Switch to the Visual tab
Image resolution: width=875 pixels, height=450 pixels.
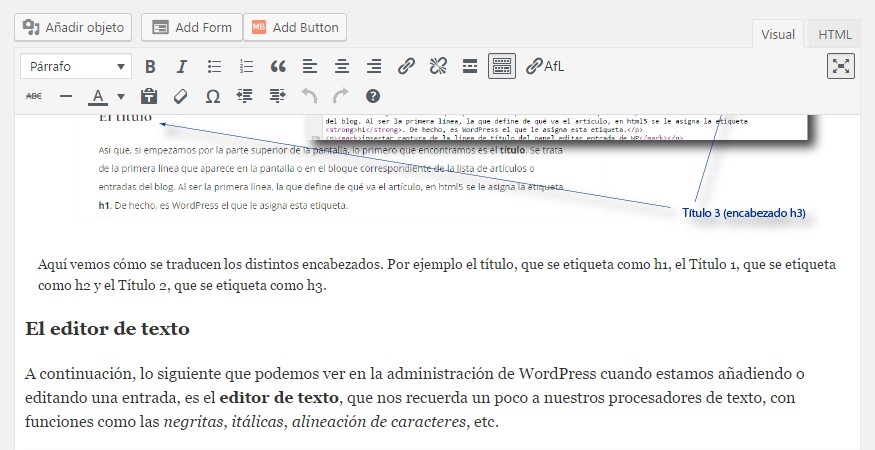tap(778, 34)
